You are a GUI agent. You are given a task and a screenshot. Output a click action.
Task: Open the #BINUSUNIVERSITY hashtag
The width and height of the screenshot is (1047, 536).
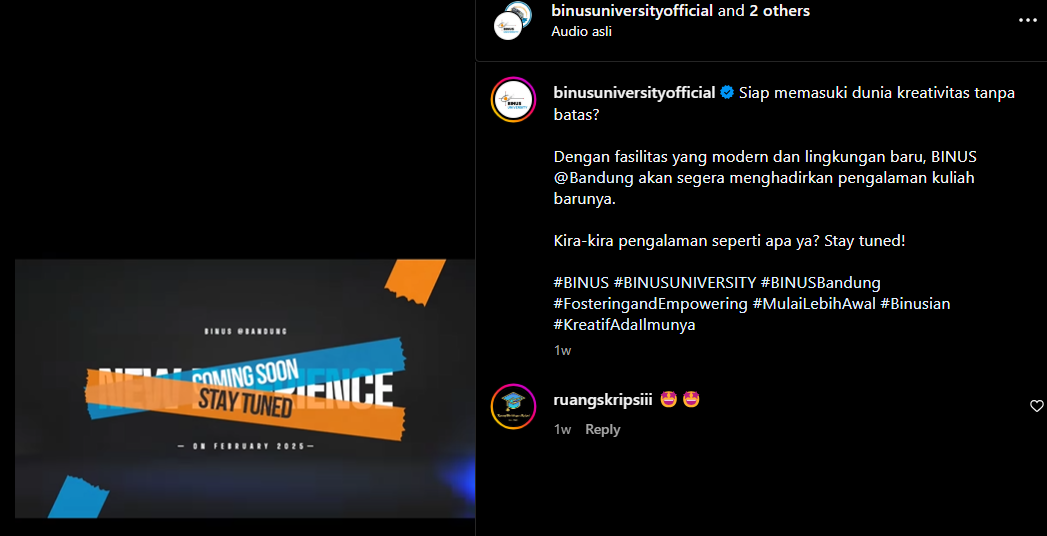pyautogui.click(x=684, y=282)
